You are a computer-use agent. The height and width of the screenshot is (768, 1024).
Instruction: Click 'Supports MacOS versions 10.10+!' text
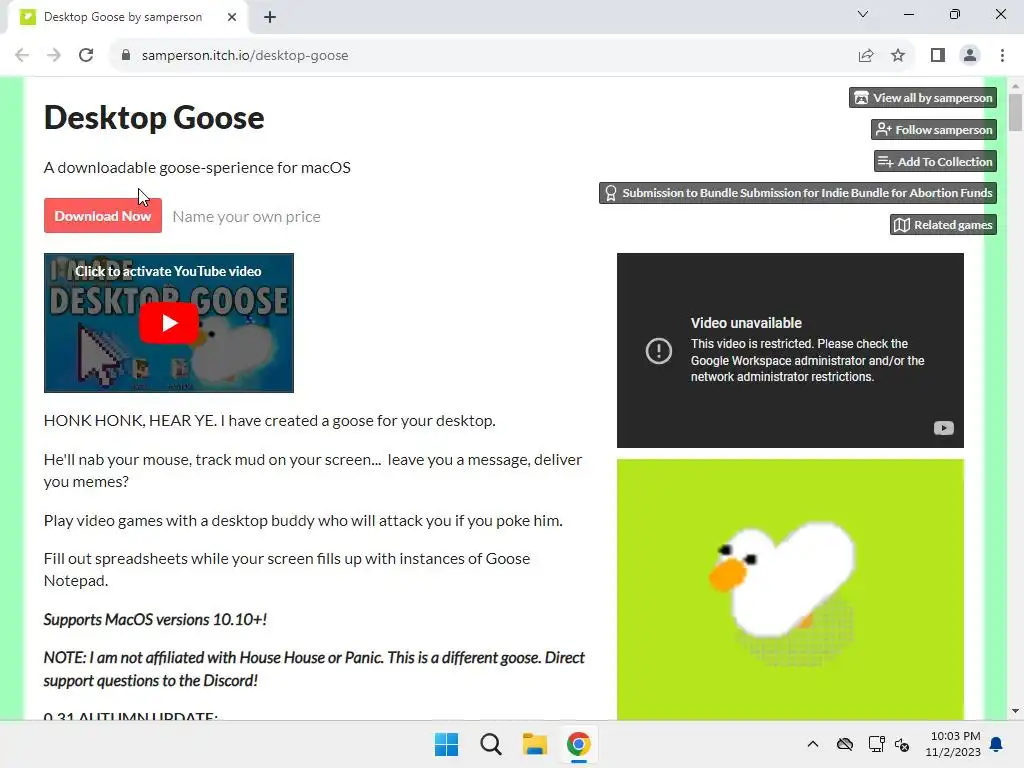pos(155,619)
